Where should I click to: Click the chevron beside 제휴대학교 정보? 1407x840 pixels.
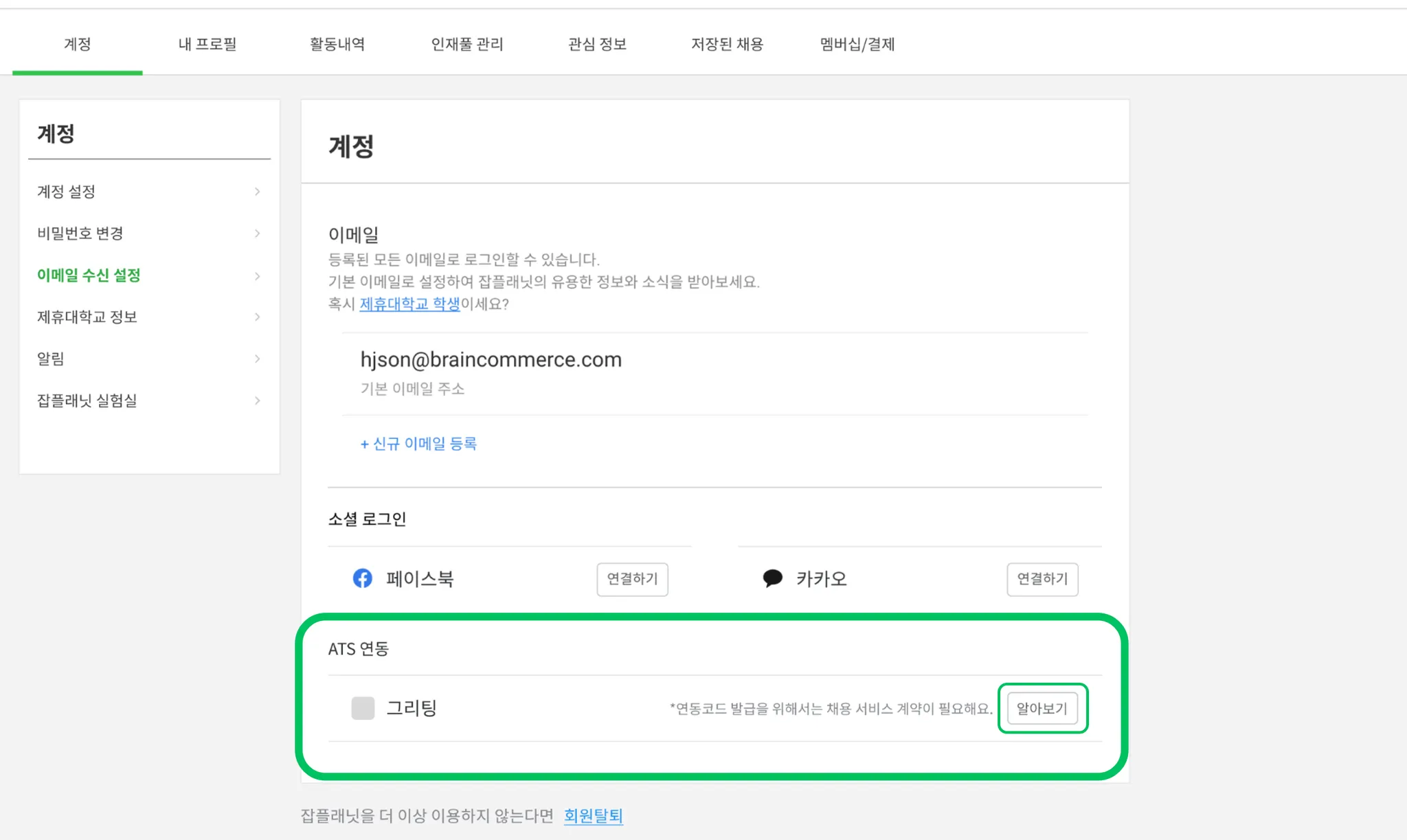pos(257,317)
